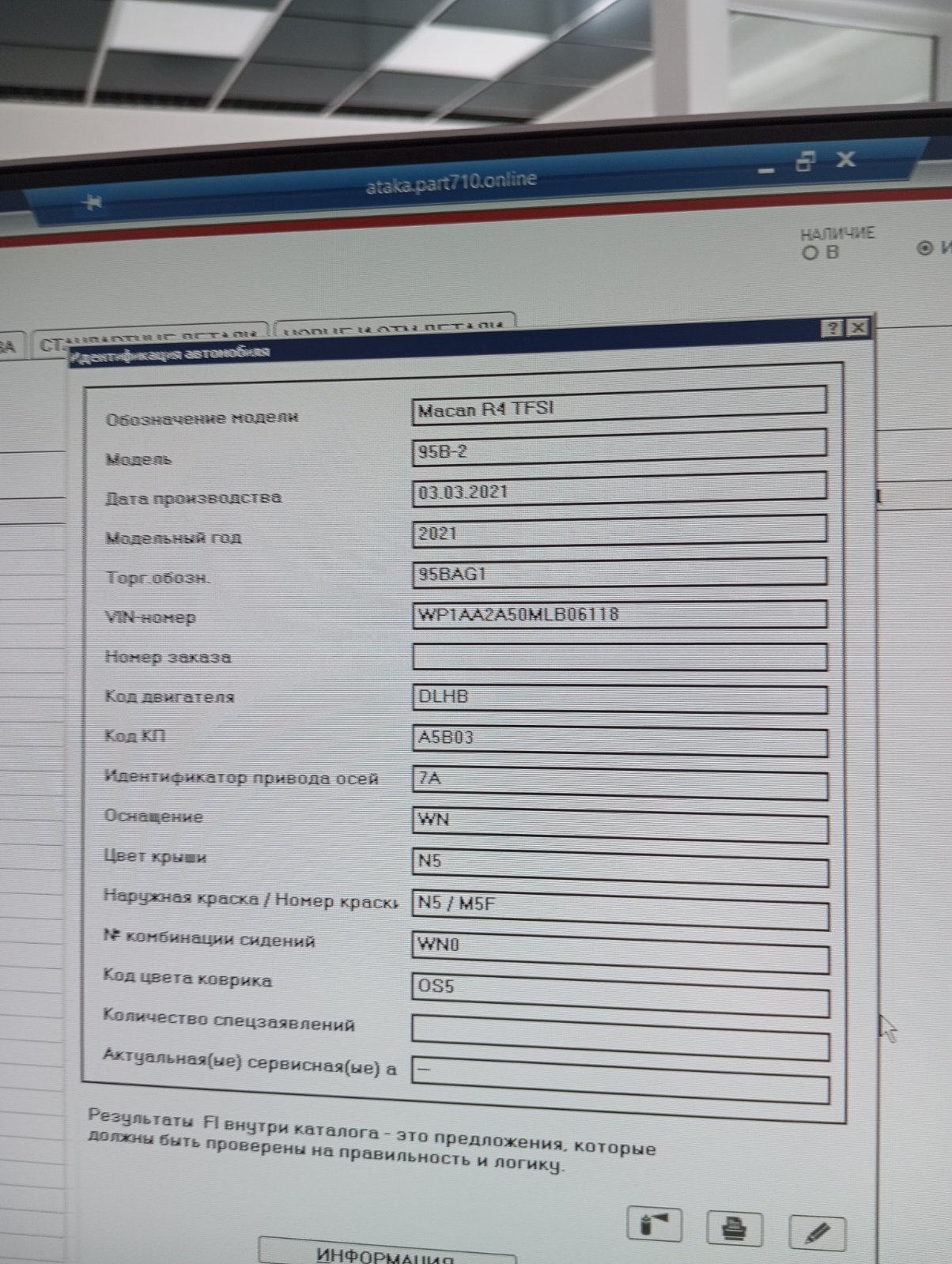Click the engine code field DLHB
The image size is (952, 1264).
[x=620, y=698]
